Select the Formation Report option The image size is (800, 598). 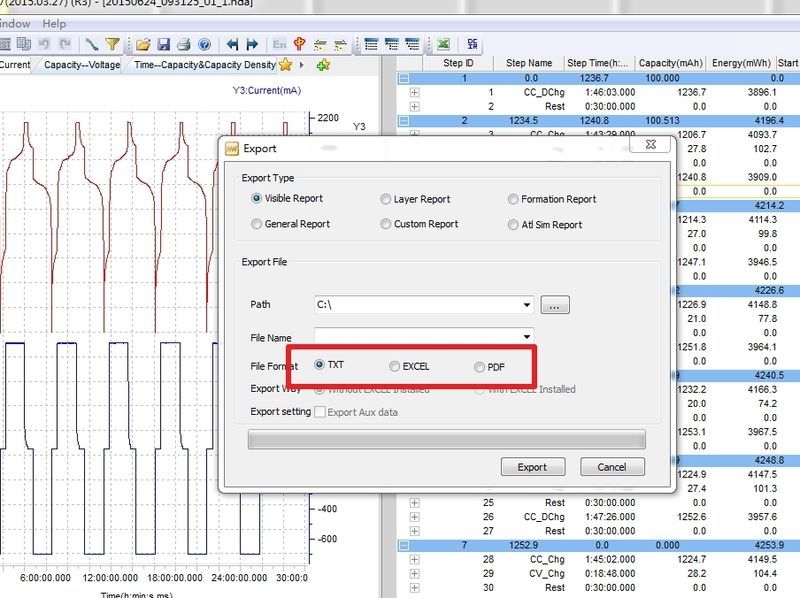coord(513,199)
